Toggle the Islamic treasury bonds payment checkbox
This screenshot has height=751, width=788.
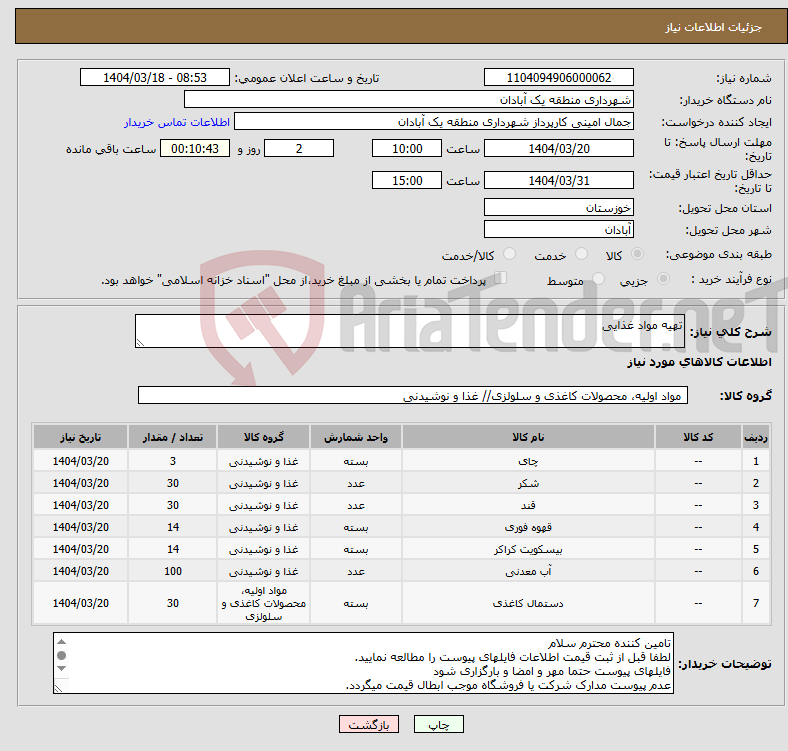[x=501, y=278]
